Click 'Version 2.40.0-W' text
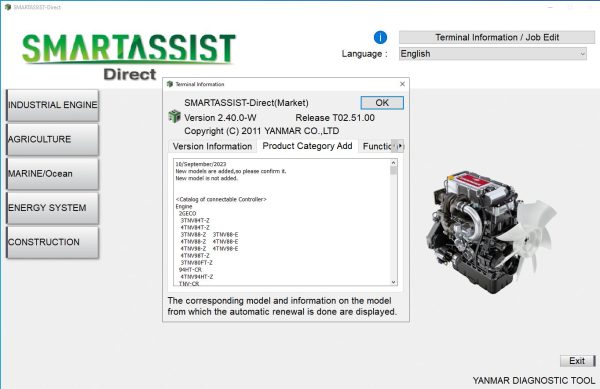This screenshot has height=389, width=600. tap(220, 117)
